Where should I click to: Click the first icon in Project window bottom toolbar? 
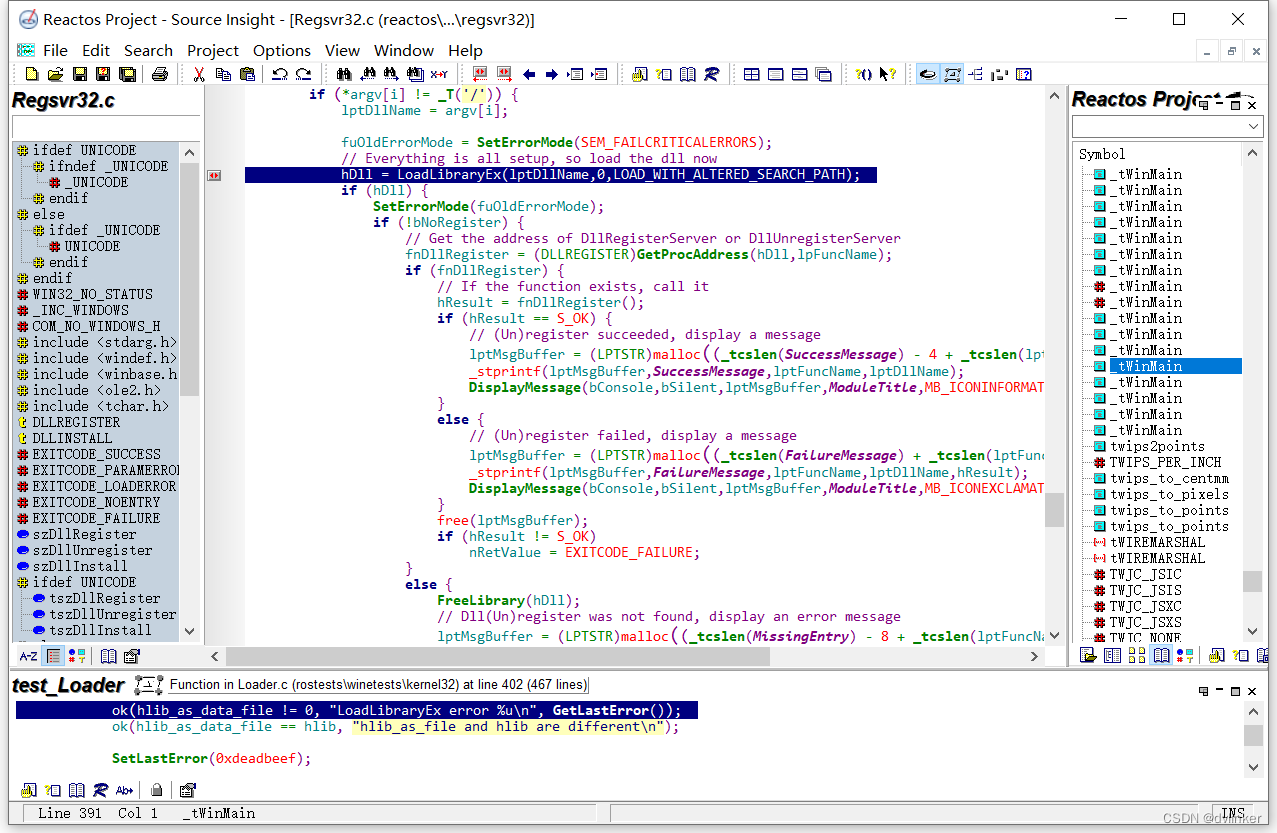pyautogui.click(x=1088, y=655)
